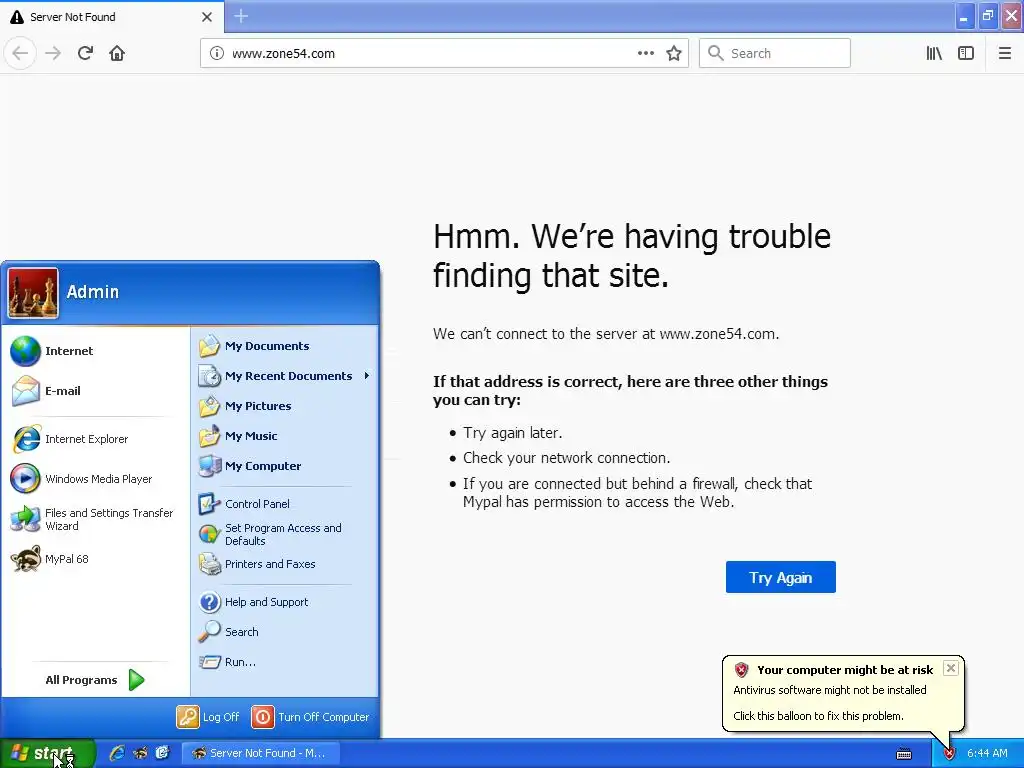Image resolution: width=1024 pixels, height=768 pixels.
Task: Open the Library bookshelf icon
Action: click(x=934, y=53)
